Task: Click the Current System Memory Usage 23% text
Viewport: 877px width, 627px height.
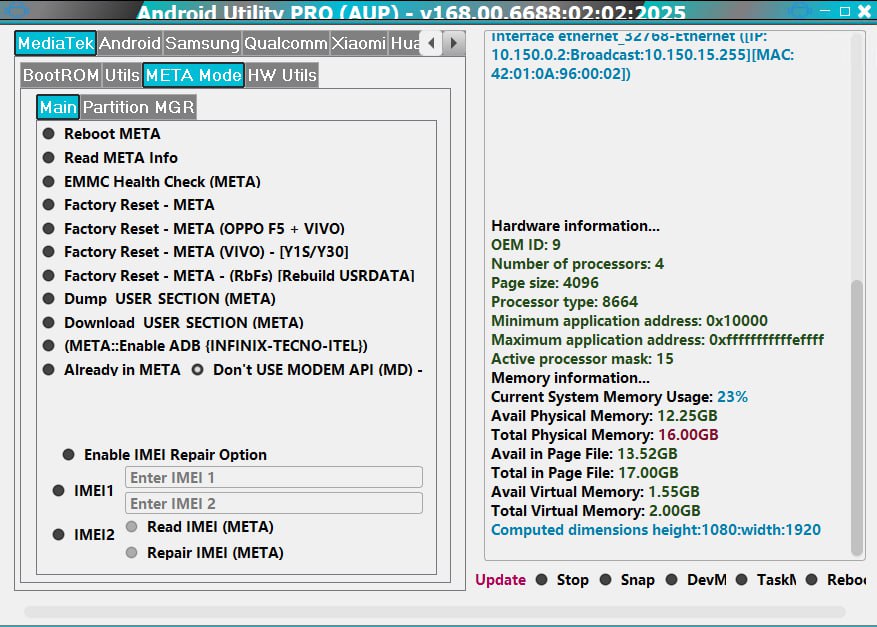Action: click(x=619, y=397)
